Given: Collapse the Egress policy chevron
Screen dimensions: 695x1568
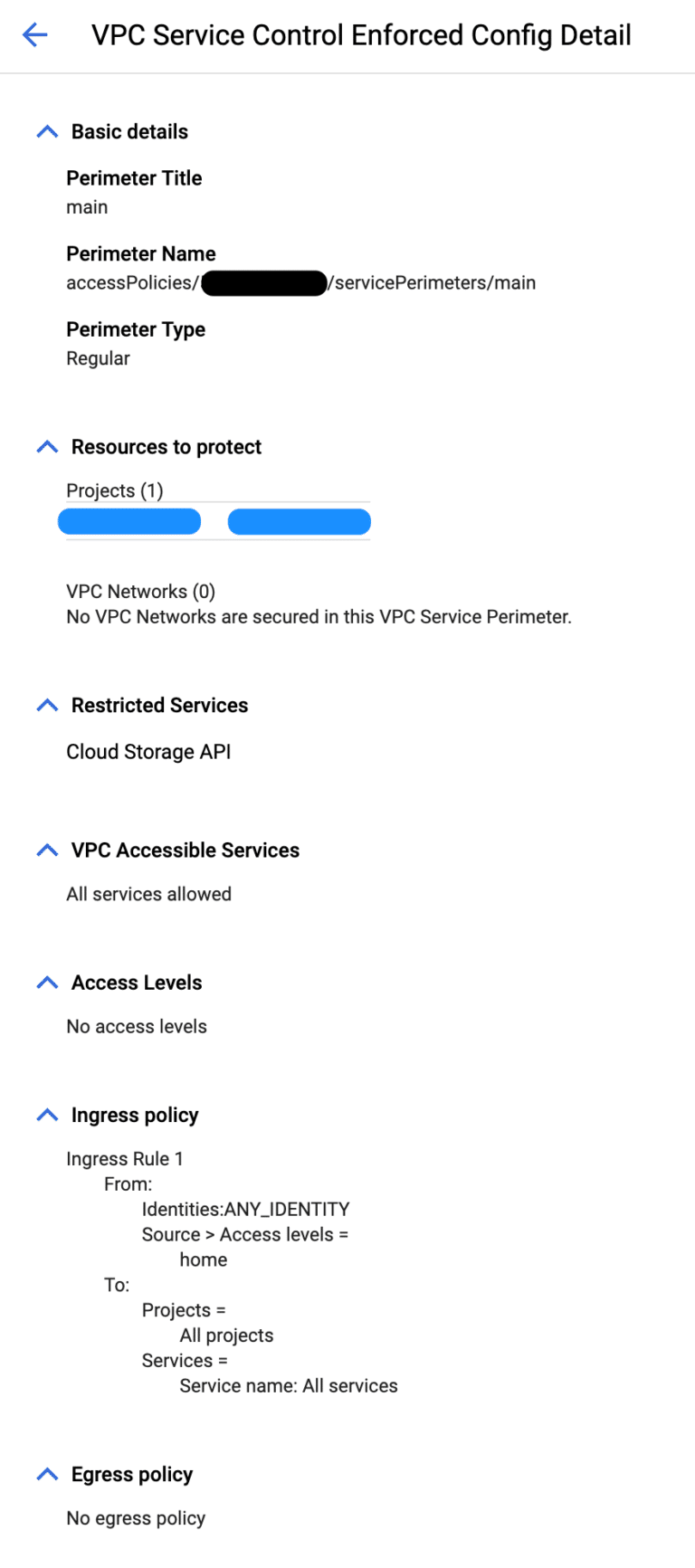Looking at the screenshot, I should tap(46, 1473).
